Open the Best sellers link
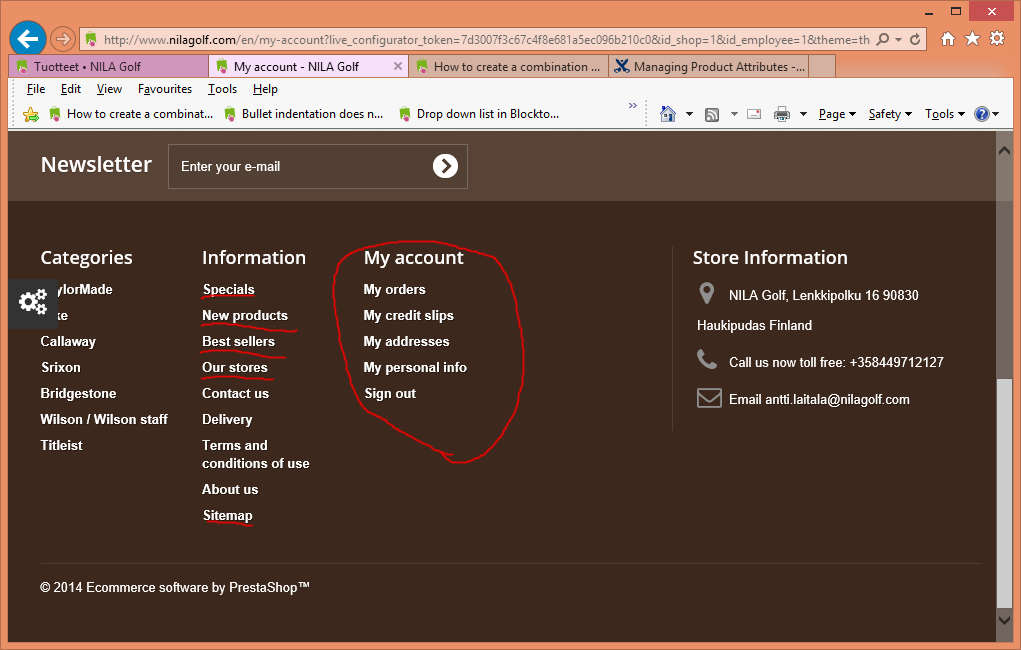Viewport: 1021px width, 650px height. click(x=238, y=341)
